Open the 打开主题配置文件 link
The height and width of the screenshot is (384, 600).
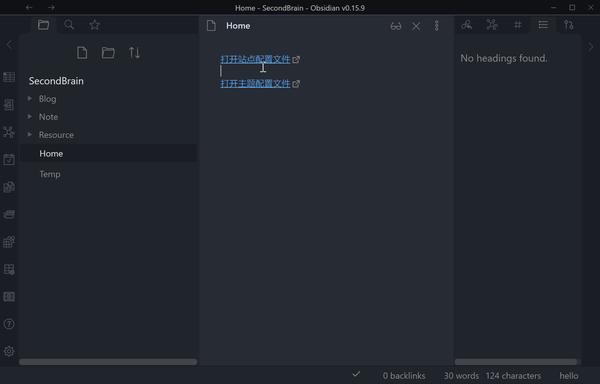point(255,83)
